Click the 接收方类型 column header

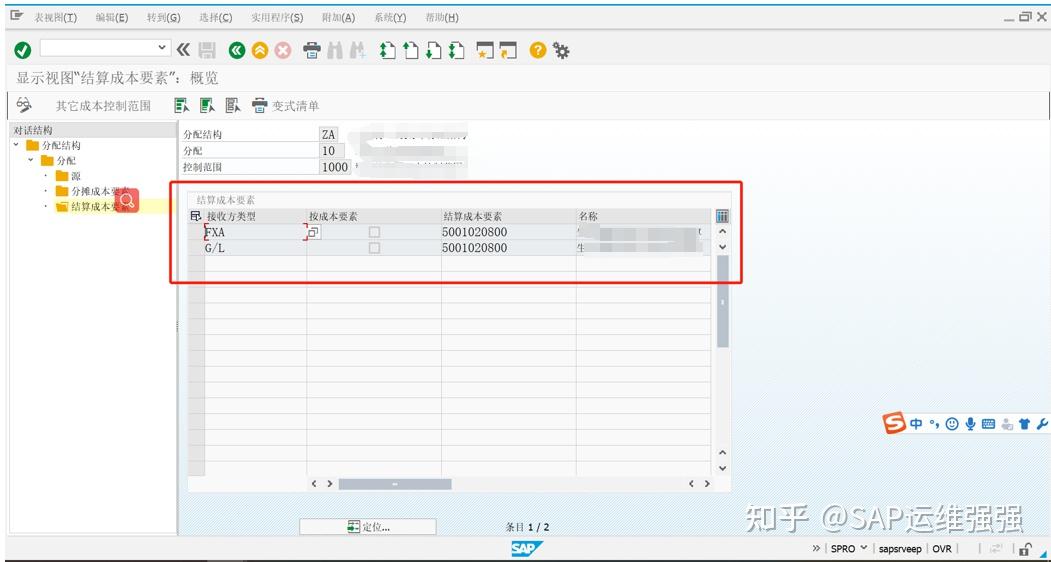pyautogui.click(x=255, y=216)
